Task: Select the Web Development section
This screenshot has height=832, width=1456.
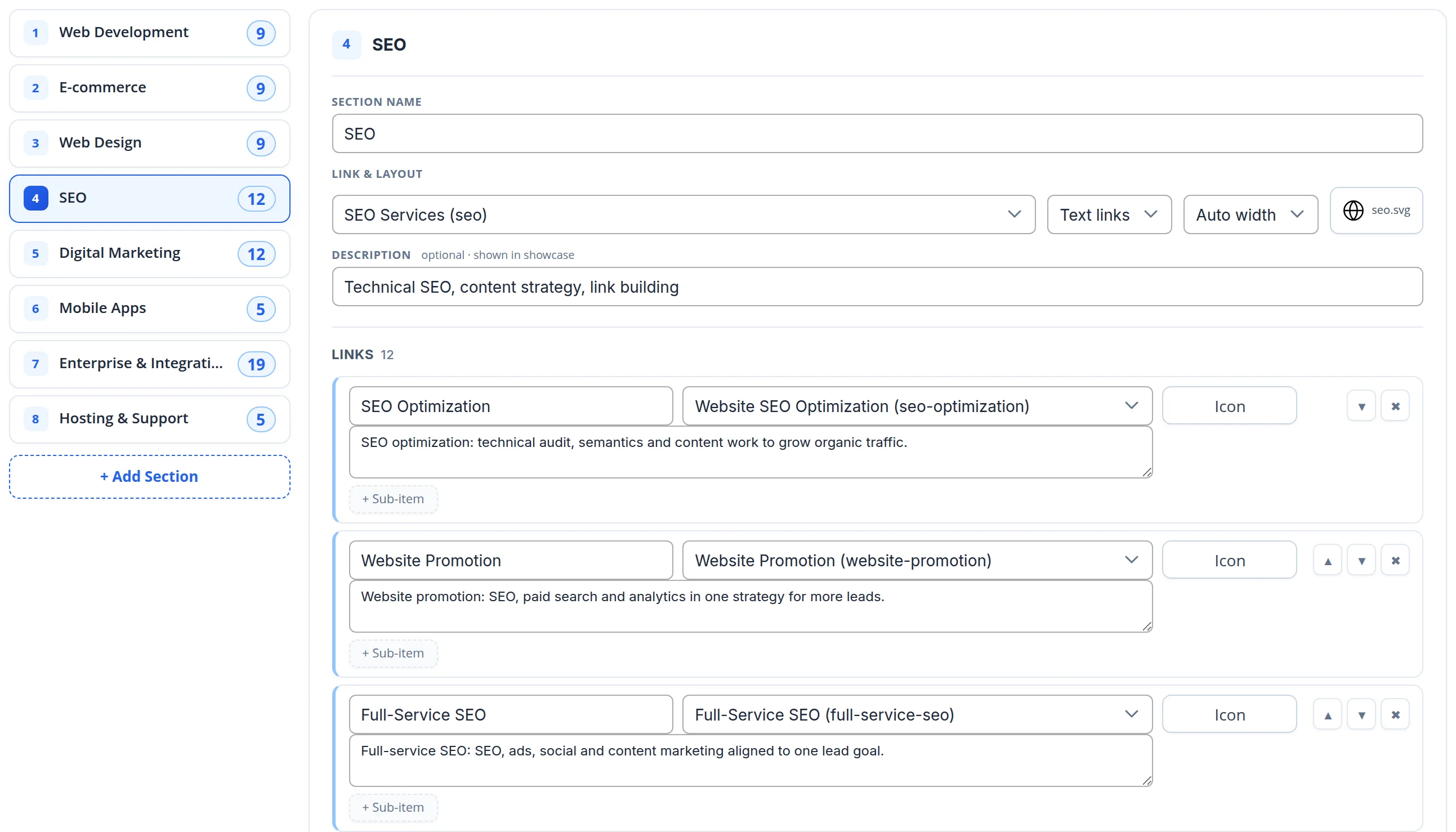Action: point(150,33)
